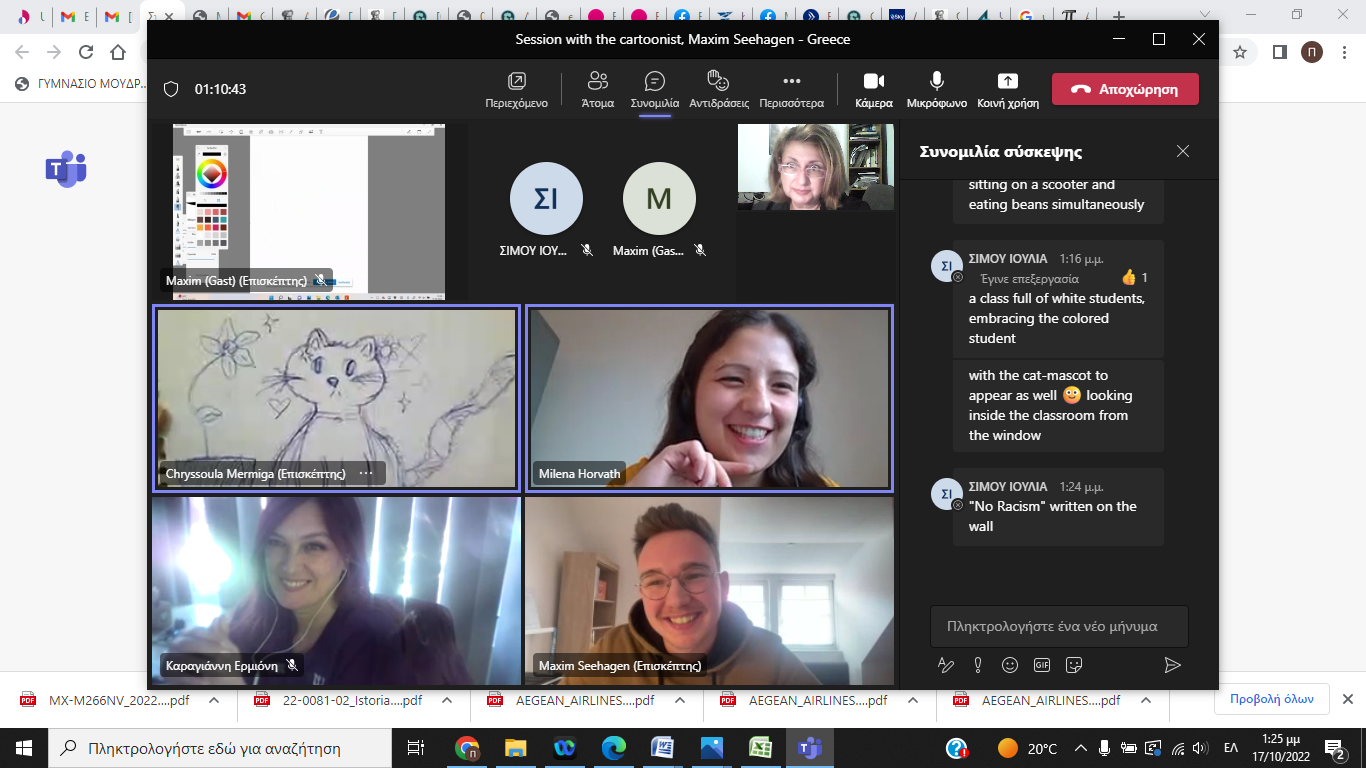Leave meeting with Αποχώρηση button
Image resolution: width=1366 pixels, height=768 pixels.
[x=1125, y=89]
